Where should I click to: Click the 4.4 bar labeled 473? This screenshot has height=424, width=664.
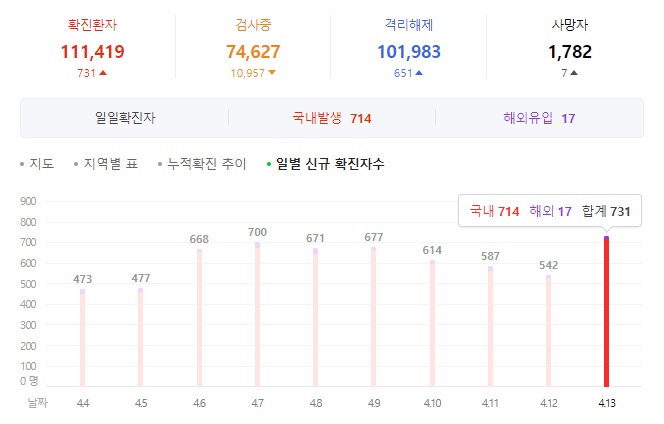(x=83, y=338)
